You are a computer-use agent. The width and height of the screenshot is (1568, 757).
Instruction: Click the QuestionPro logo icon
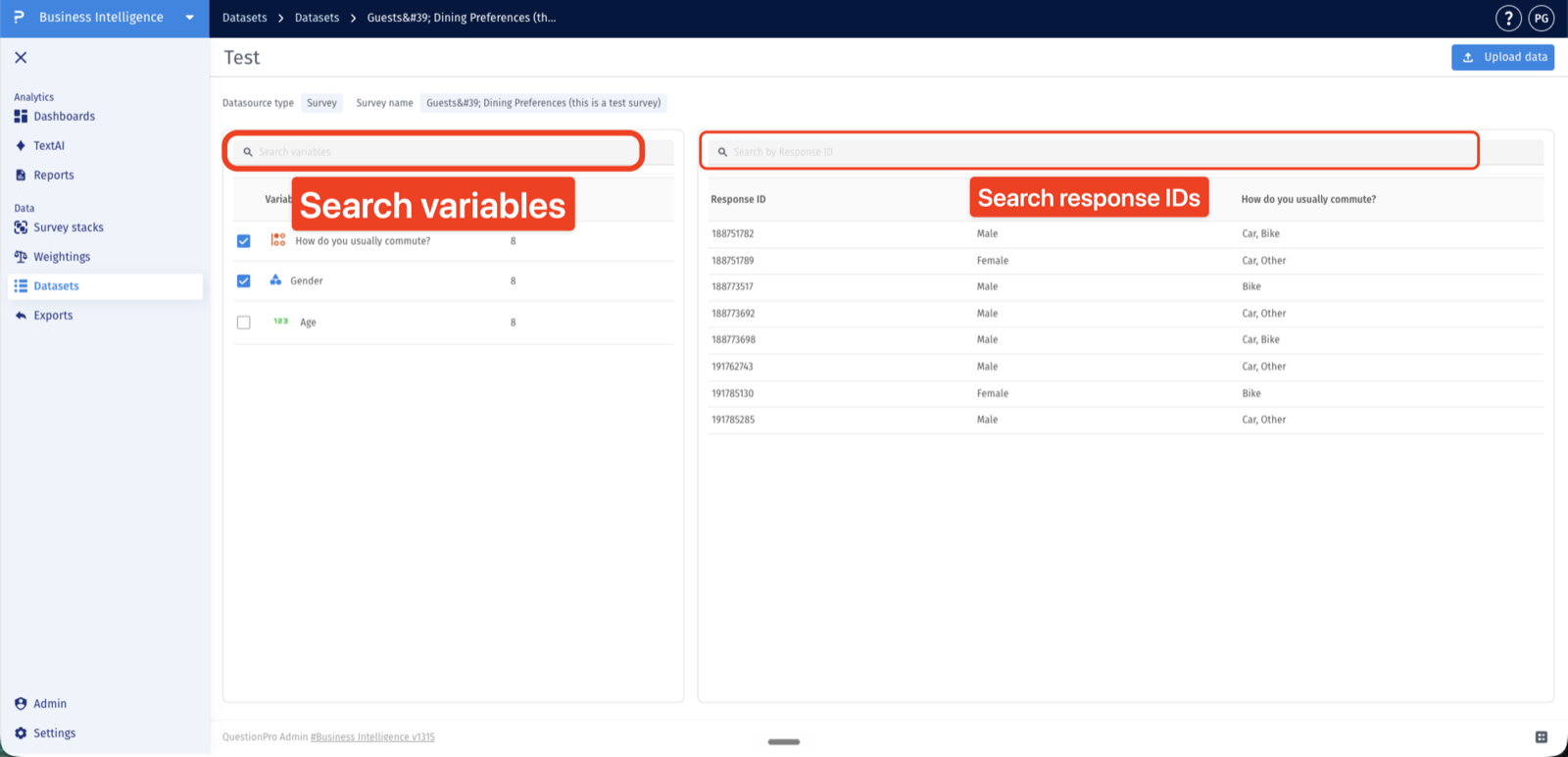coord(19,18)
